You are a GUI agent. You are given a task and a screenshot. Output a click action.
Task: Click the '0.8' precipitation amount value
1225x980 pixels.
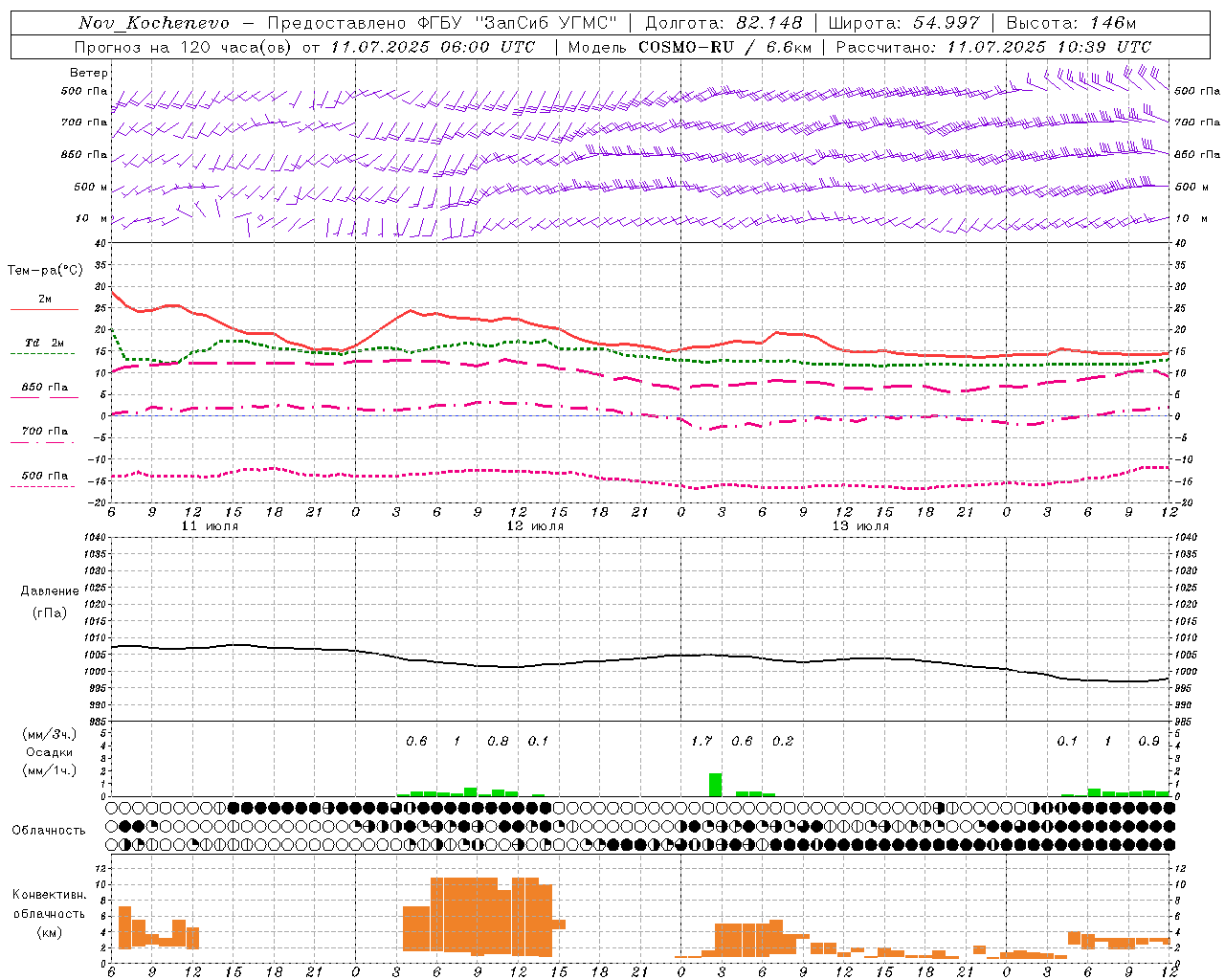498,741
